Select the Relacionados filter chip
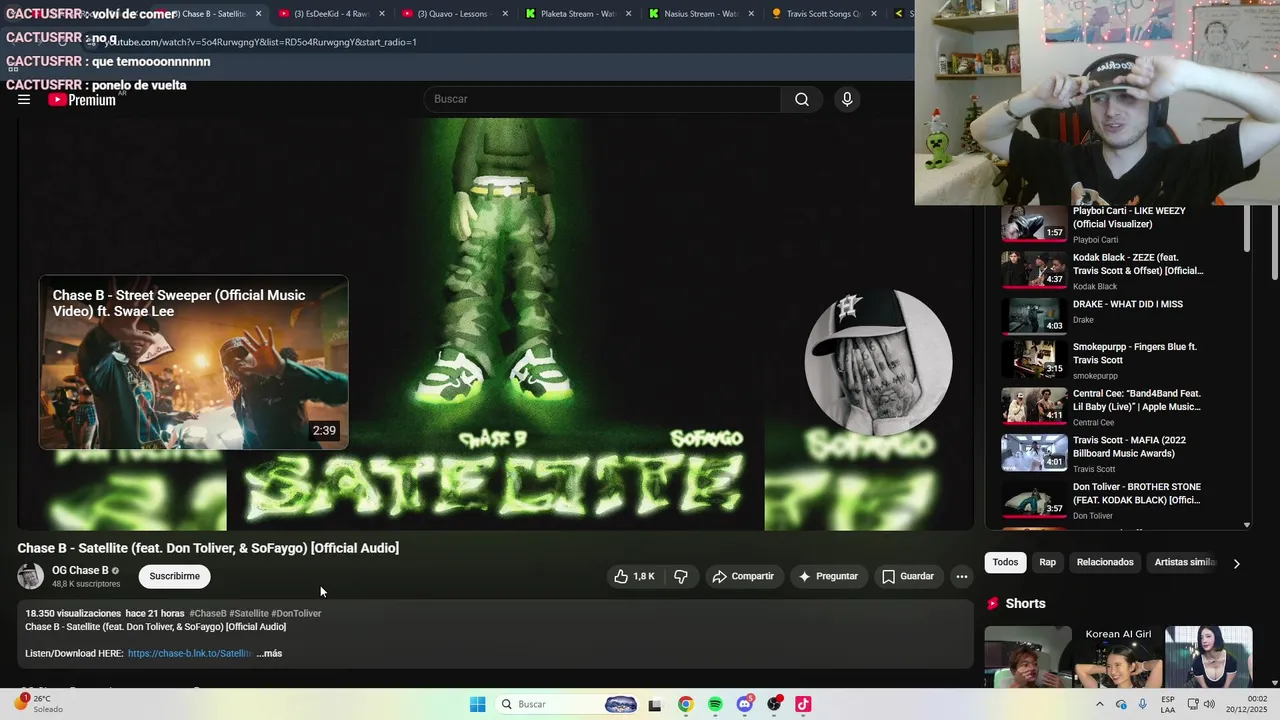Image resolution: width=1280 pixels, height=720 pixels. pos(1105,562)
